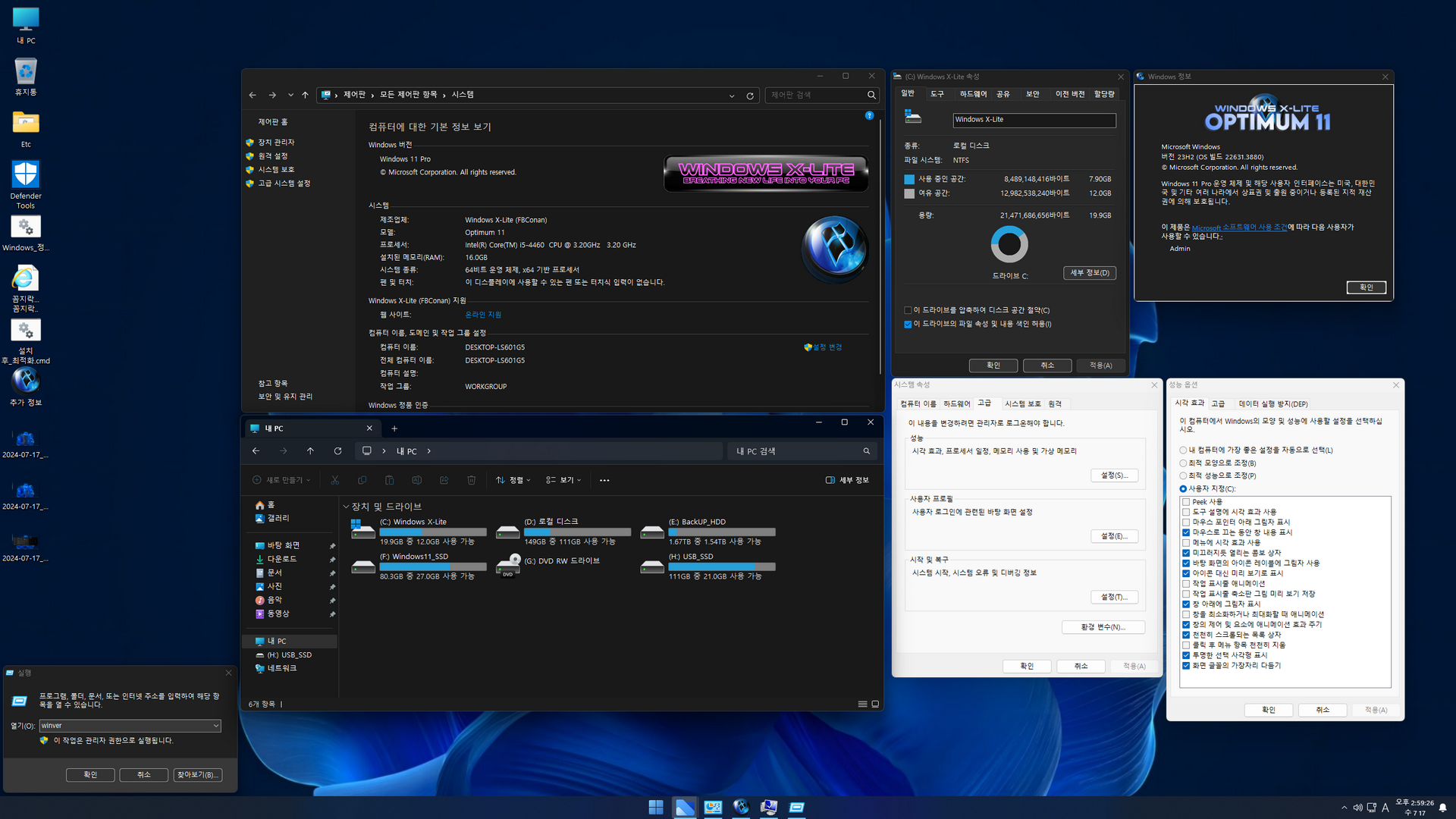Open the Defender Tools desktop icon
This screenshot has height=819, width=1456.
pos(26,175)
